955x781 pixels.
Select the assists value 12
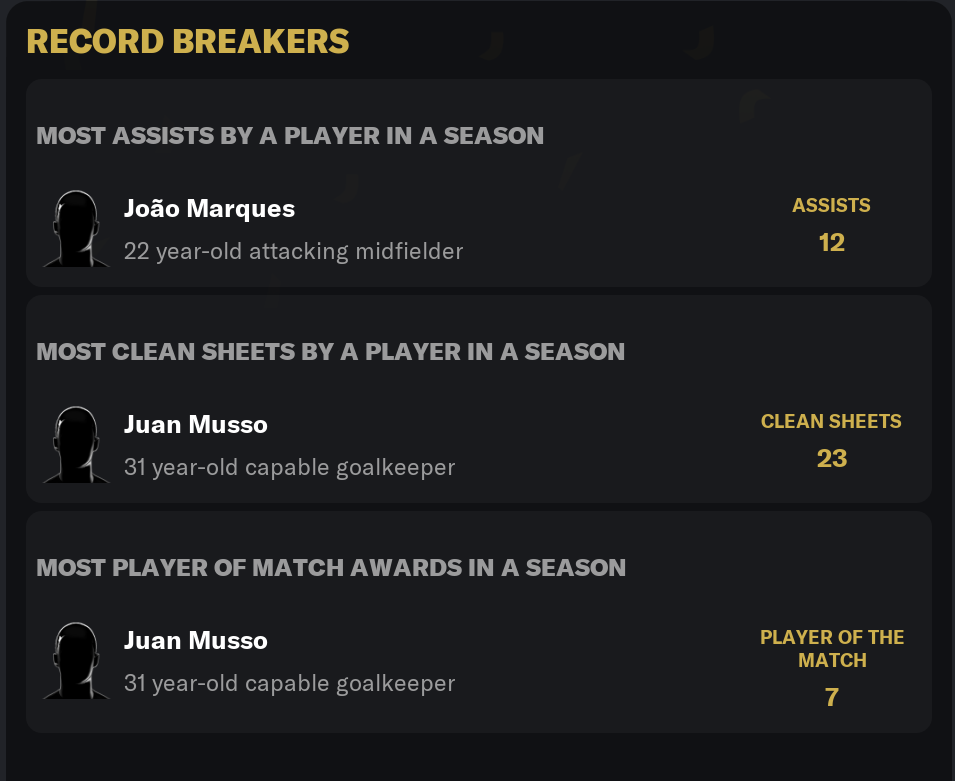(831, 243)
